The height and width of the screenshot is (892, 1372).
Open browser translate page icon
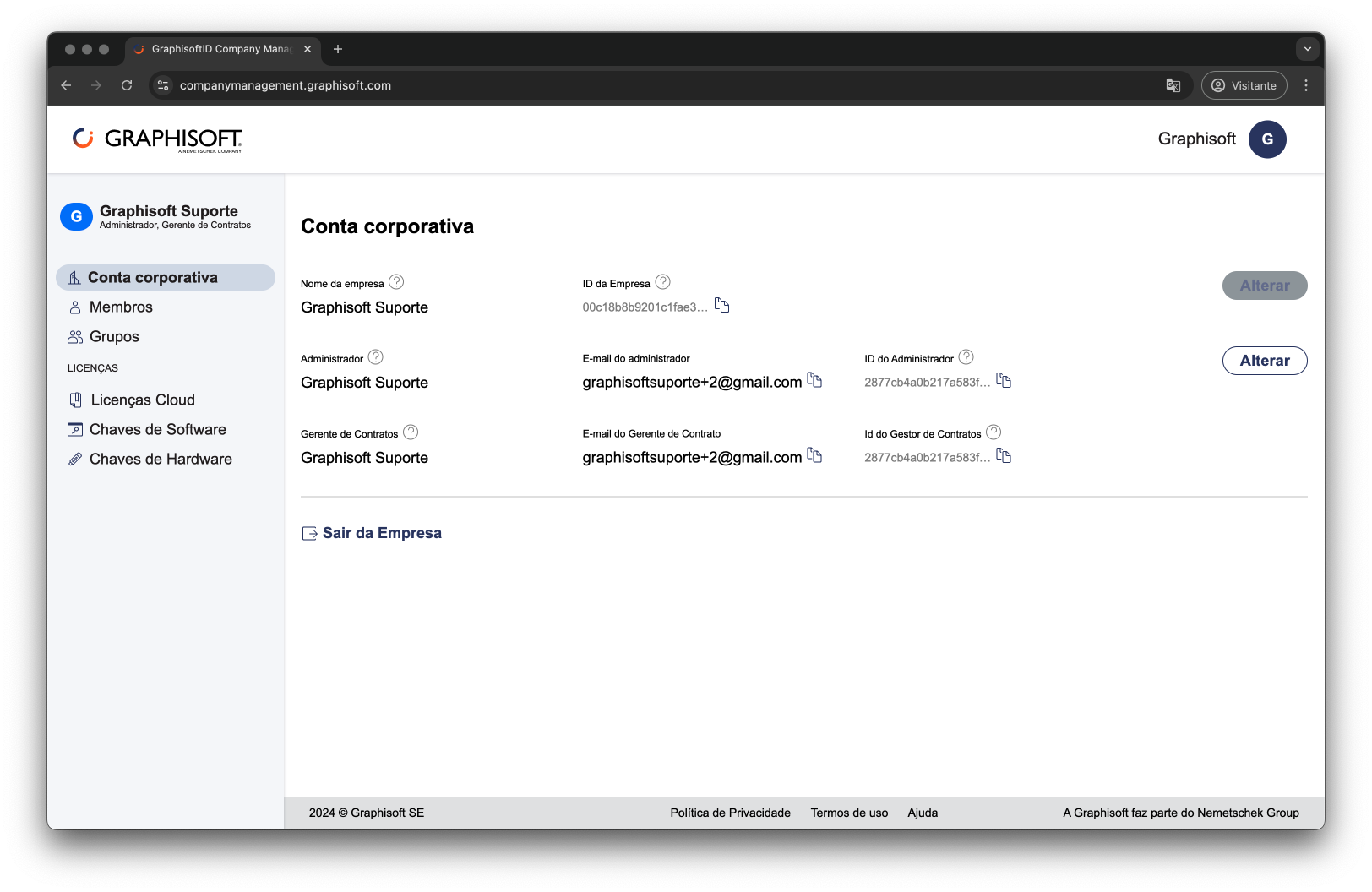click(x=1173, y=85)
